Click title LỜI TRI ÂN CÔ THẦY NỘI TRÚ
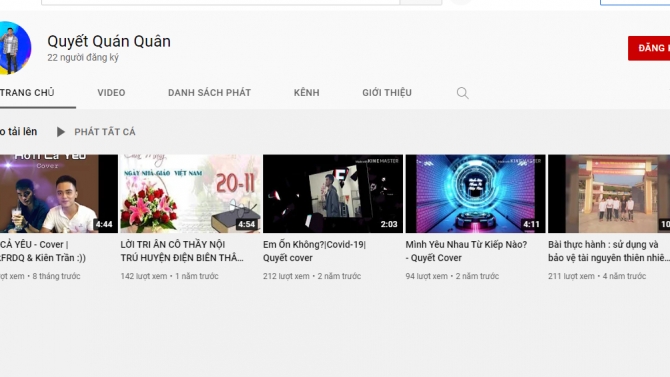The width and height of the screenshot is (670, 377). [182, 251]
